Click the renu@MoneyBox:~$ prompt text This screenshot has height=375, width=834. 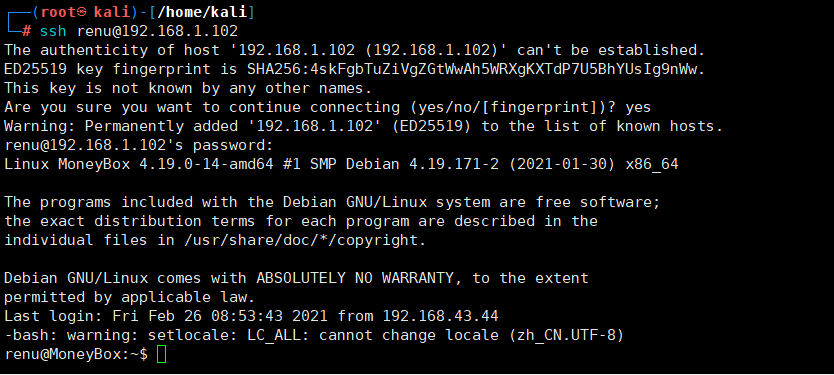(x=76, y=355)
